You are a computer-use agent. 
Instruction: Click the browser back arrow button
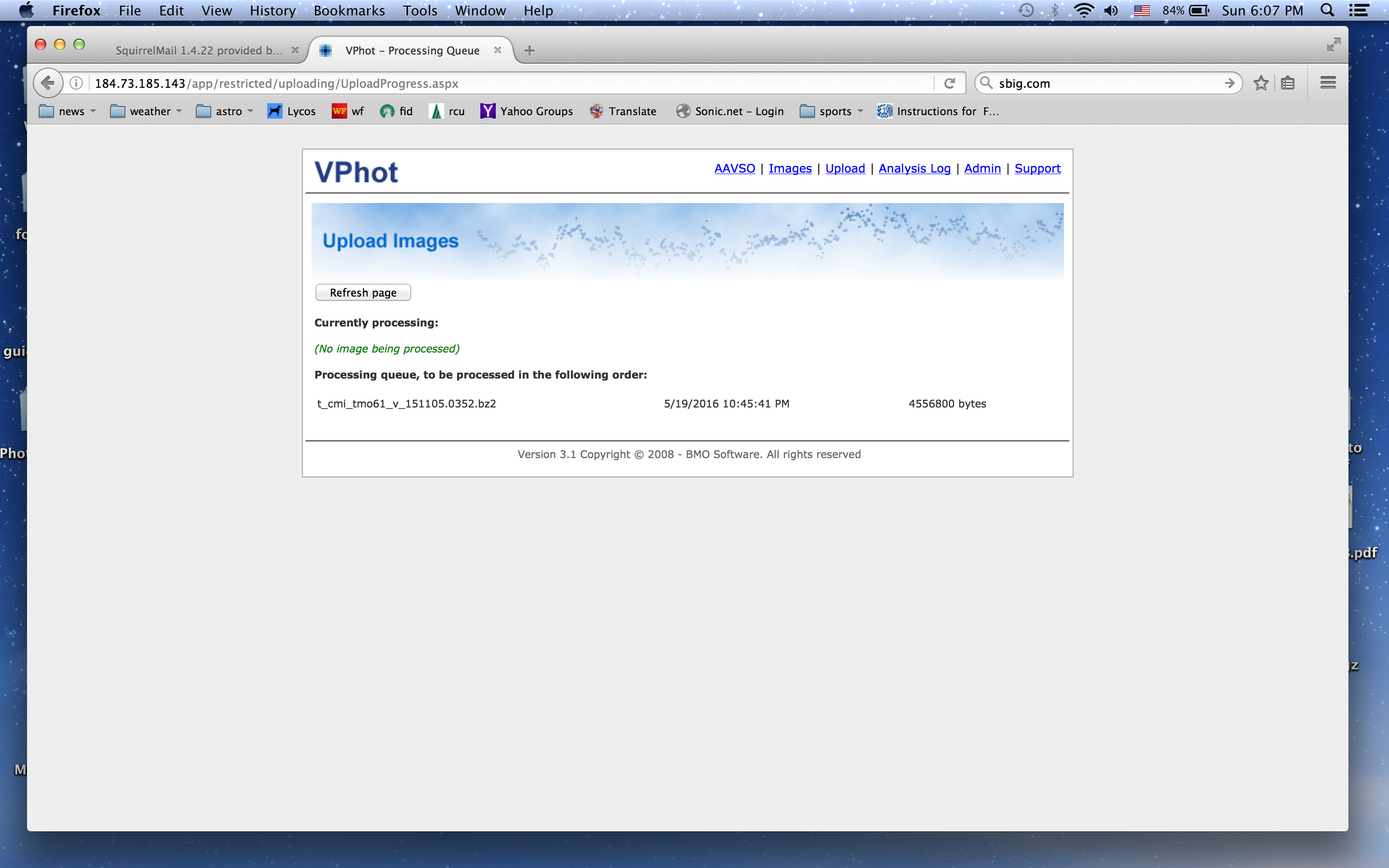[x=48, y=83]
